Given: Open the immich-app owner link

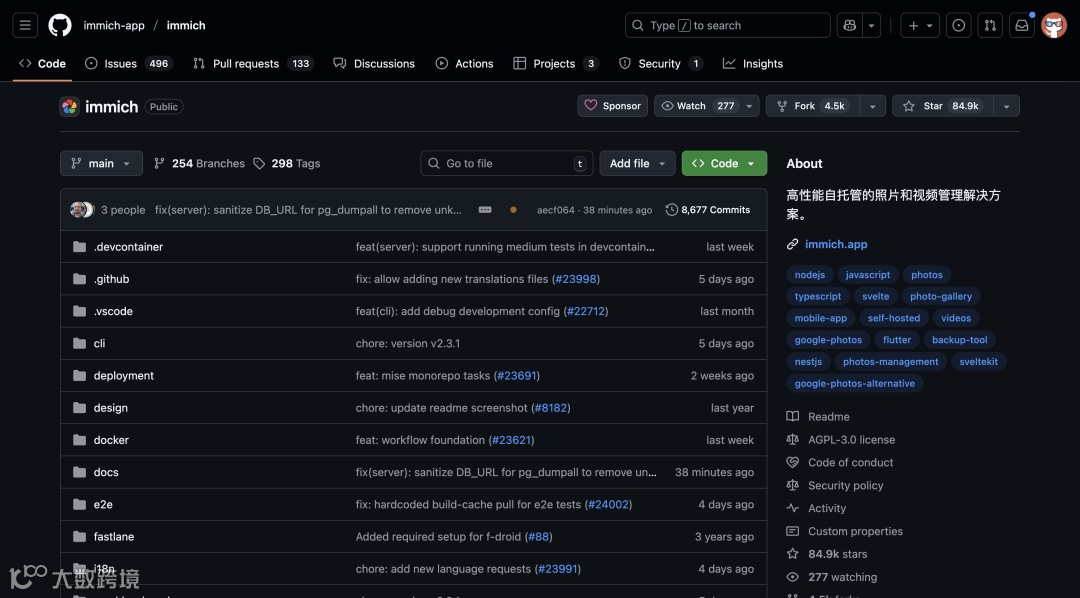Looking at the screenshot, I should tap(114, 25).
